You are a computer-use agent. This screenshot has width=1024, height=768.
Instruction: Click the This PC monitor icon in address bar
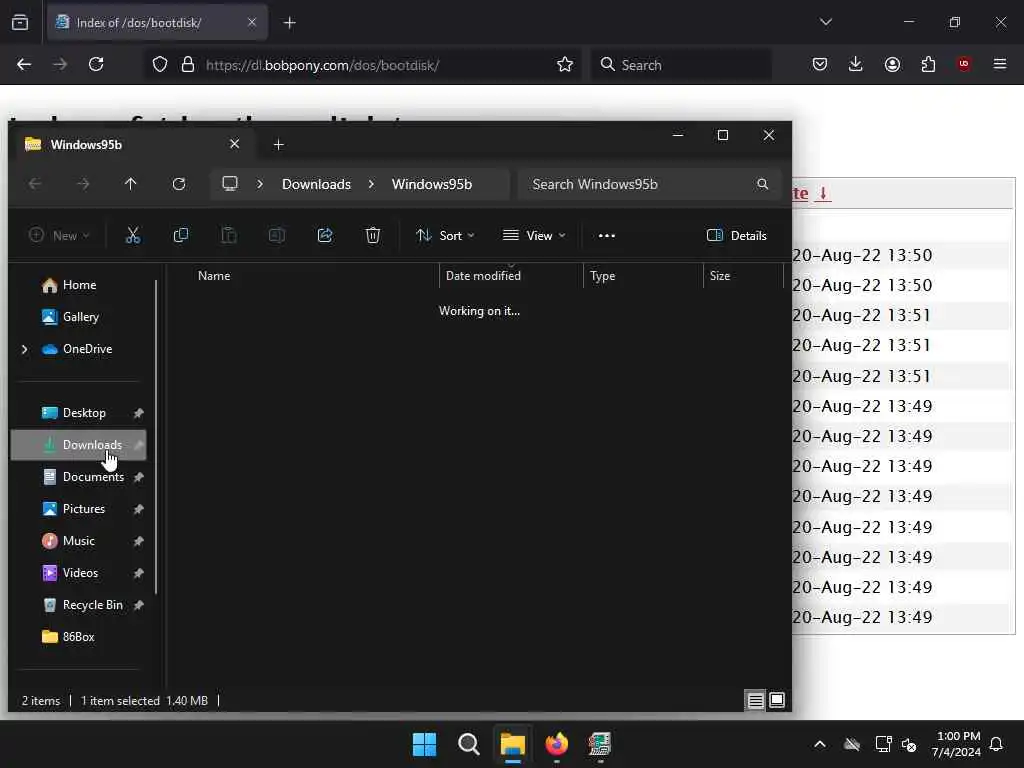(x=230, y=184)
